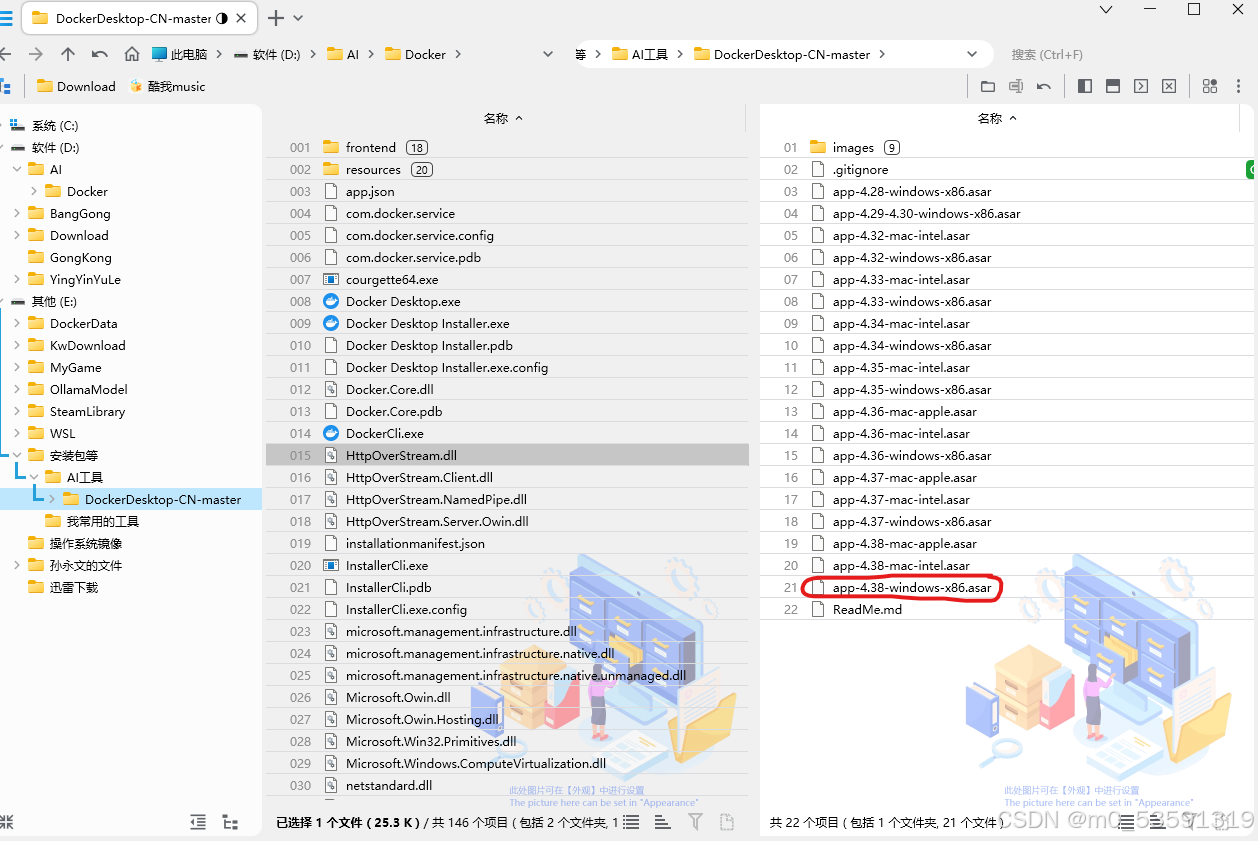Click the InstallerCli.exe application icon
Image resolution: width=1258 pixels, height=841 pixels.
[331, 565]
